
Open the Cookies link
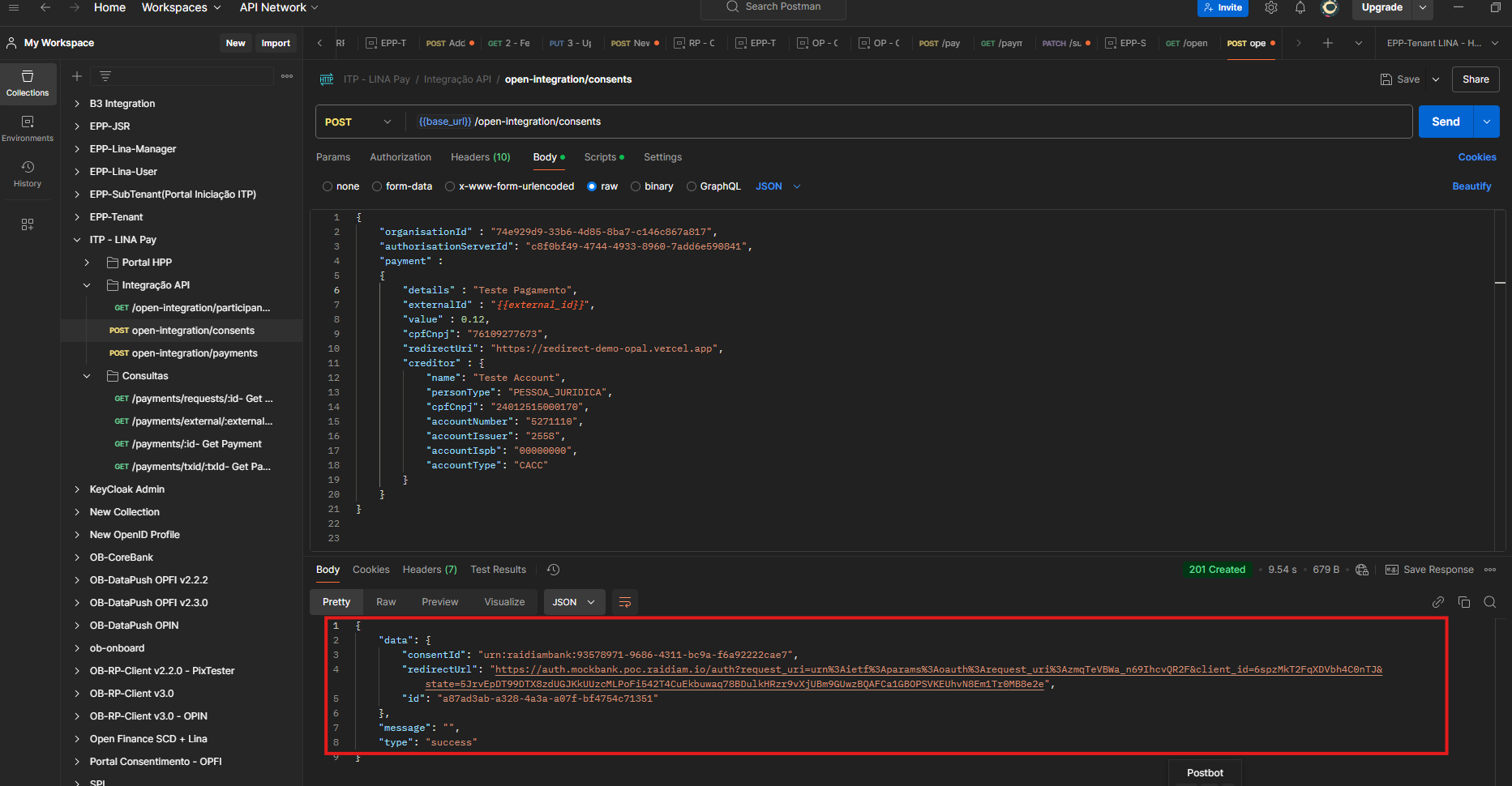pyautogui.click(x=1477, y=157)
